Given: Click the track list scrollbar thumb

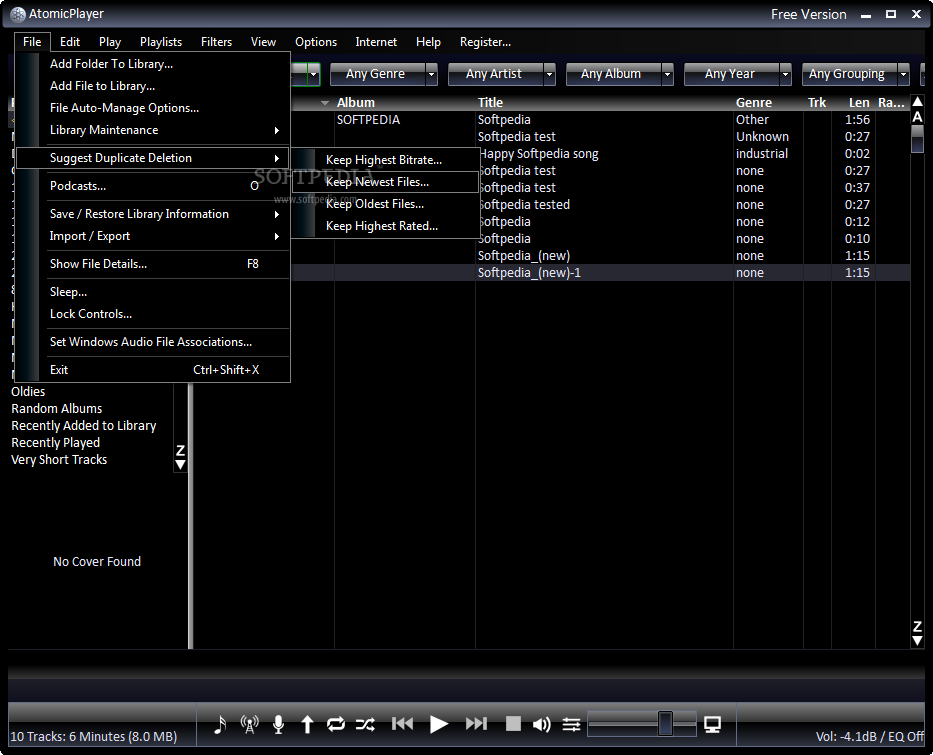Looking at the screenshot, I should pos(918,139).
